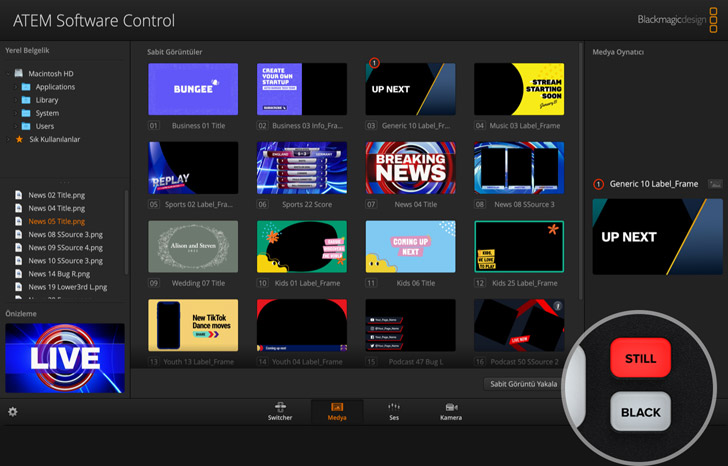This screenshot has height=466, width=728.
Task: Select the Breaking News still thumbnail
Action: tap(410, 167)
